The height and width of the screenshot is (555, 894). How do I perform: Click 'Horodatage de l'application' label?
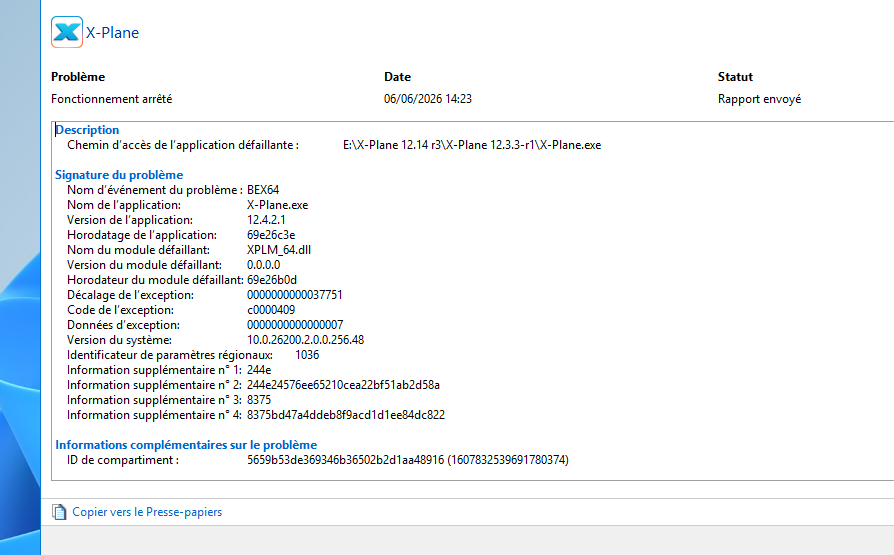(x=142, y=235)
